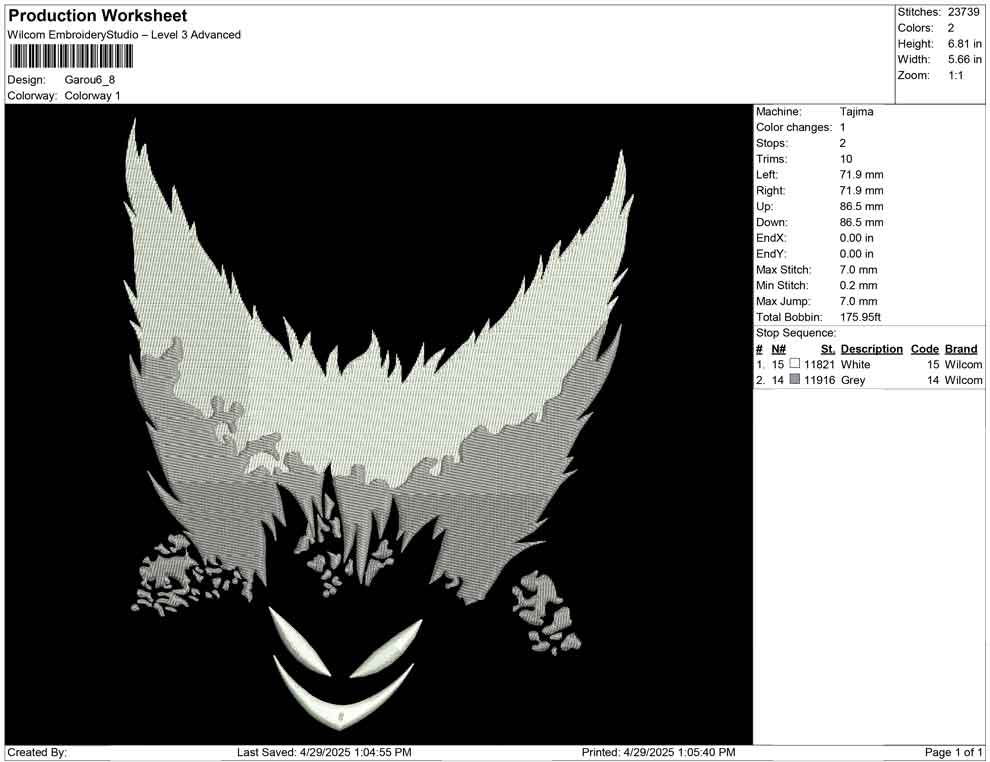Click the Printed timestamp
The image size is (990, 762).
click(x=659, y=752)
